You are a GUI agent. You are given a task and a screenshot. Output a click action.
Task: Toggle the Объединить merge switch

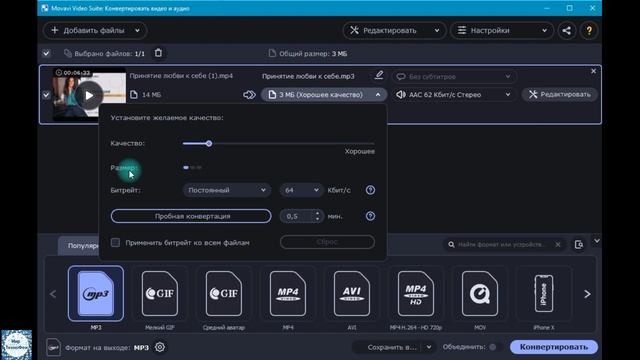click(x=495, y=347)
